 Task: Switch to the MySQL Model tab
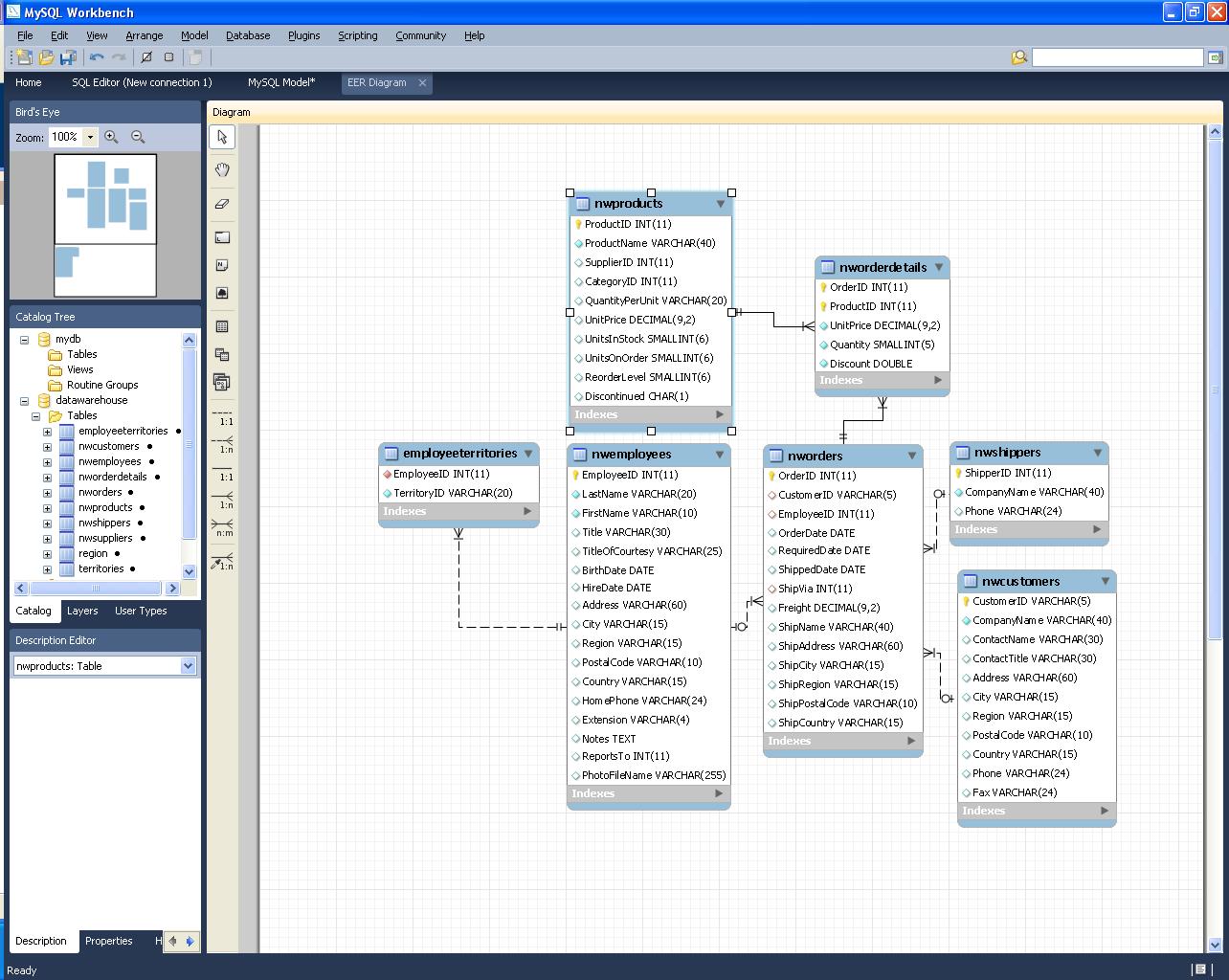click(280, 82)
